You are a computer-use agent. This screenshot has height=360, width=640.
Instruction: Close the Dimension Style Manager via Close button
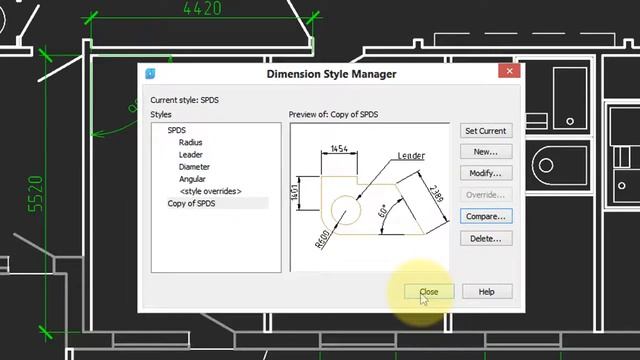tap(429, 292)
